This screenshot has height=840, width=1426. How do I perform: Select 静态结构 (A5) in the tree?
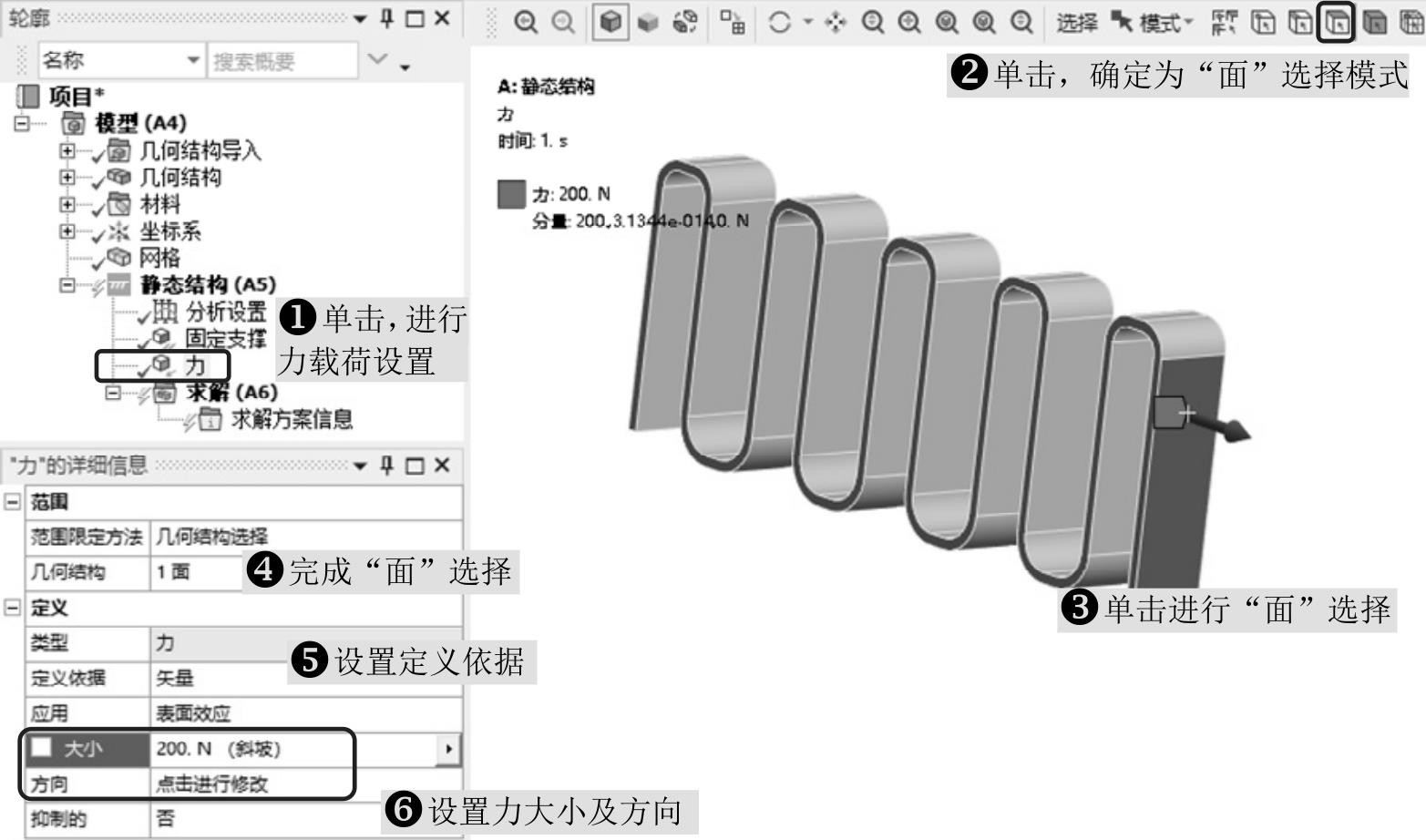click(208, 285)
